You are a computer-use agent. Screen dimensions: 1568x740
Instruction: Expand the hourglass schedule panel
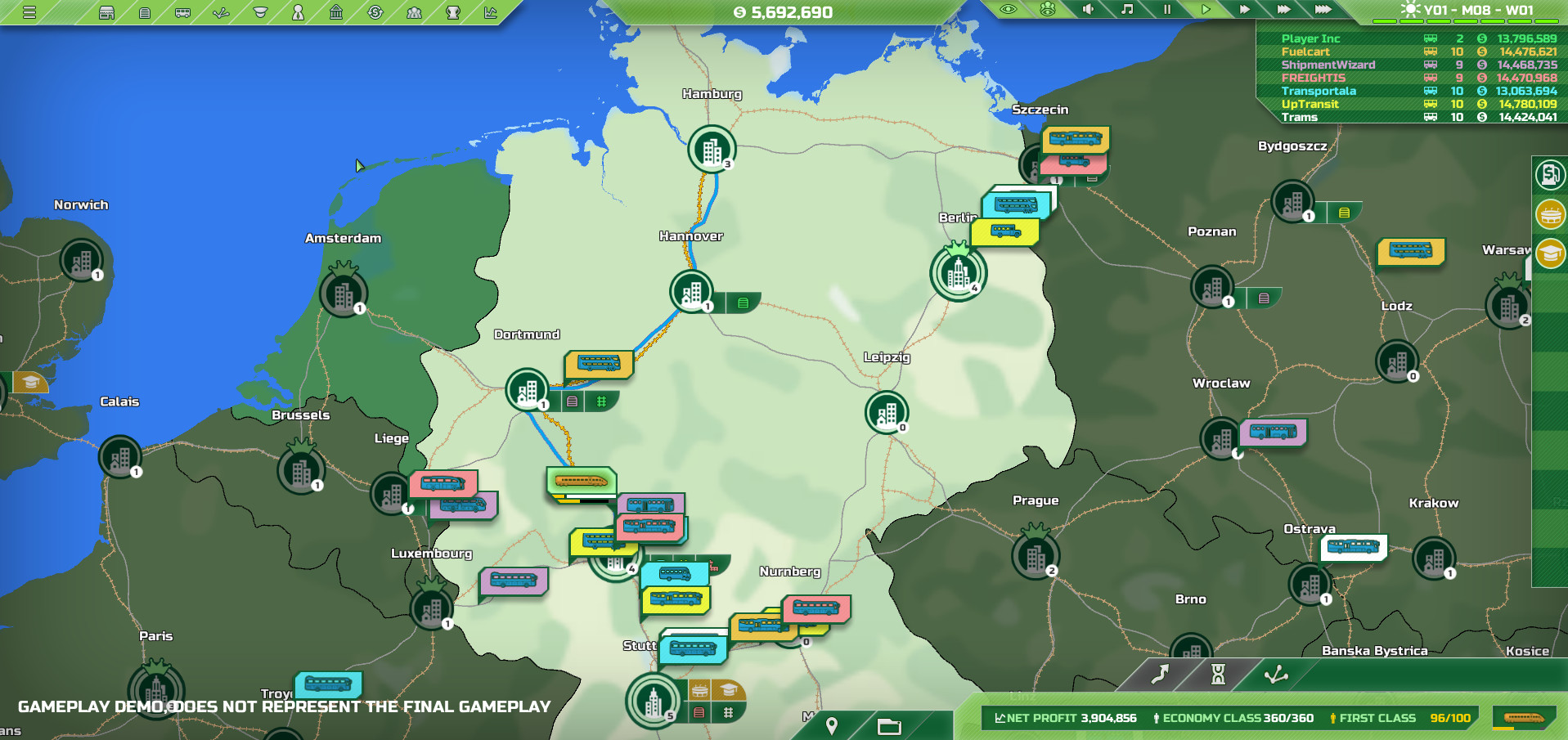pos(1218,674)
